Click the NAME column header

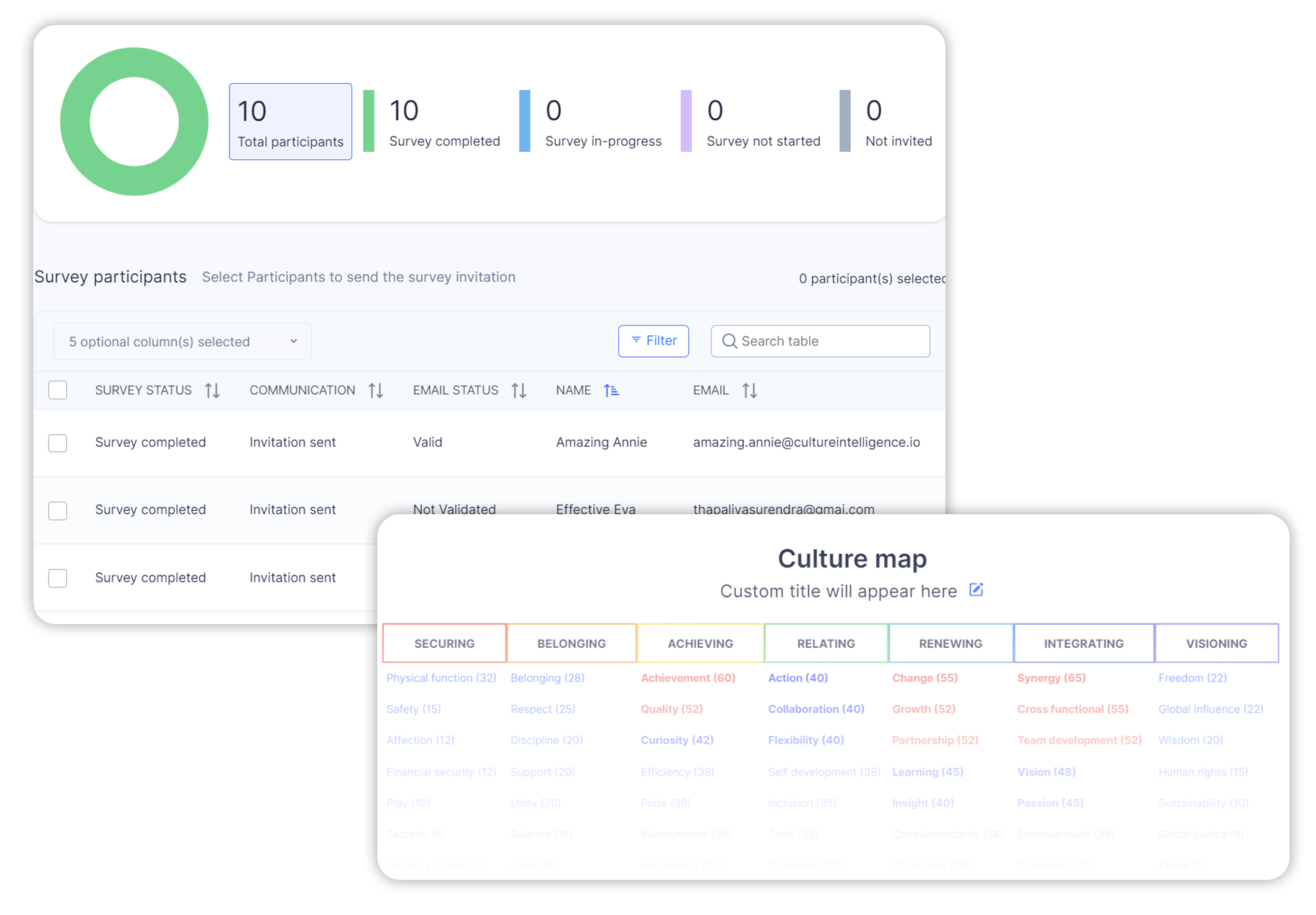pyautogui.click(x=573, y=390)
